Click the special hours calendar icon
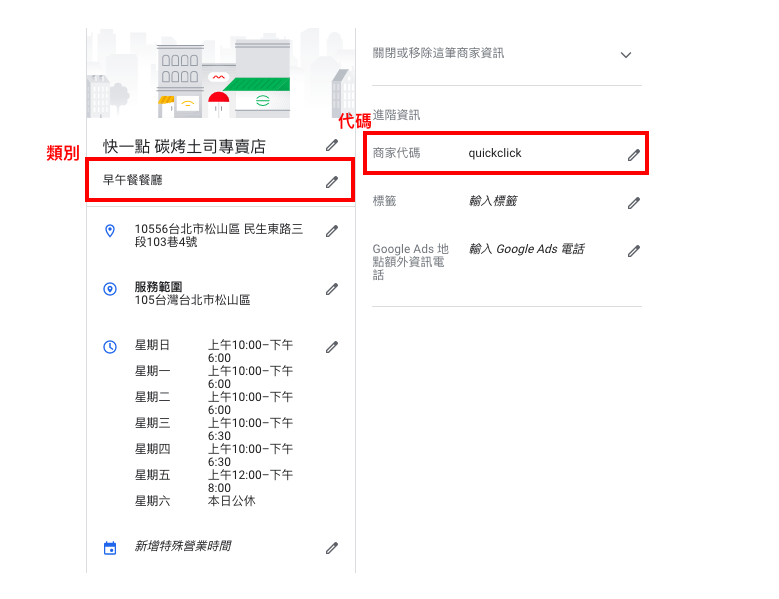The height and width of the screenshot is (599, 779). [x=110, y=548]
